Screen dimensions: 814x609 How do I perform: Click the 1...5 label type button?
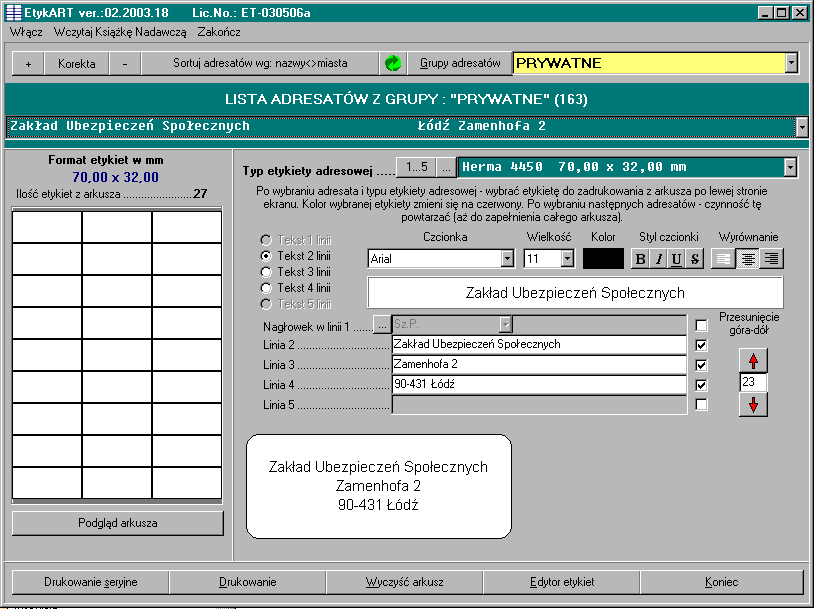416,167
